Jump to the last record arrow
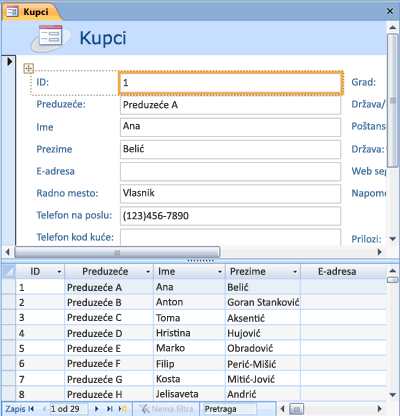 [x=110, y=409]
